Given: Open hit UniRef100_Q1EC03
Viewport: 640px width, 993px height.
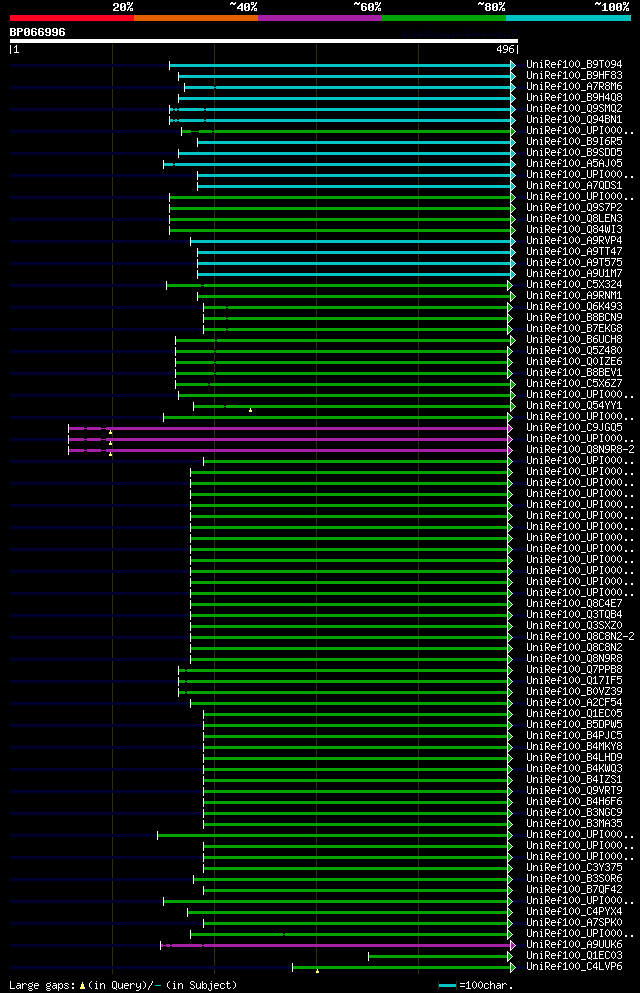Looking at the screenshot, I should [x=574, y=955].
